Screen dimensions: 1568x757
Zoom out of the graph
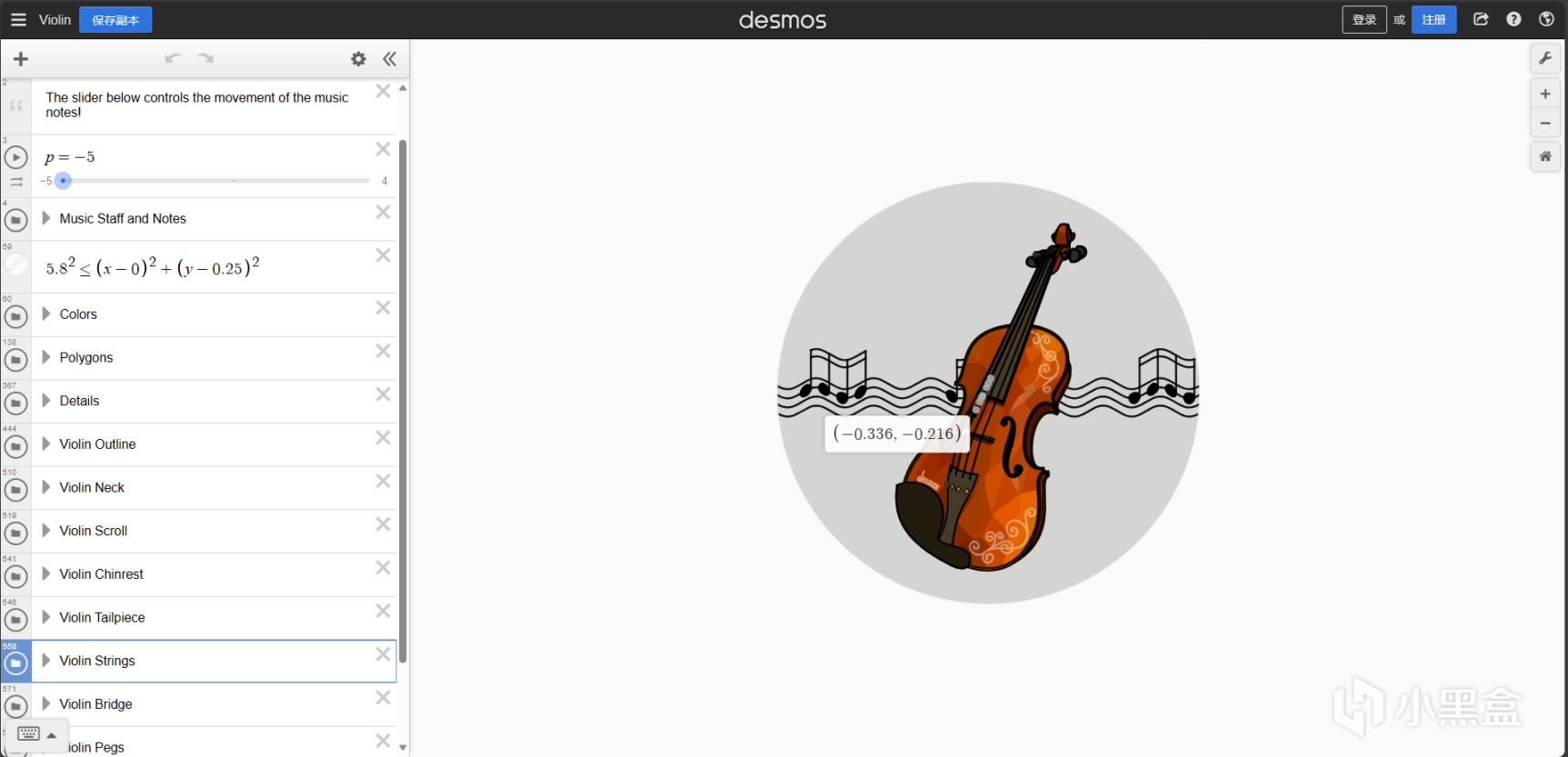click(1545, 123)
